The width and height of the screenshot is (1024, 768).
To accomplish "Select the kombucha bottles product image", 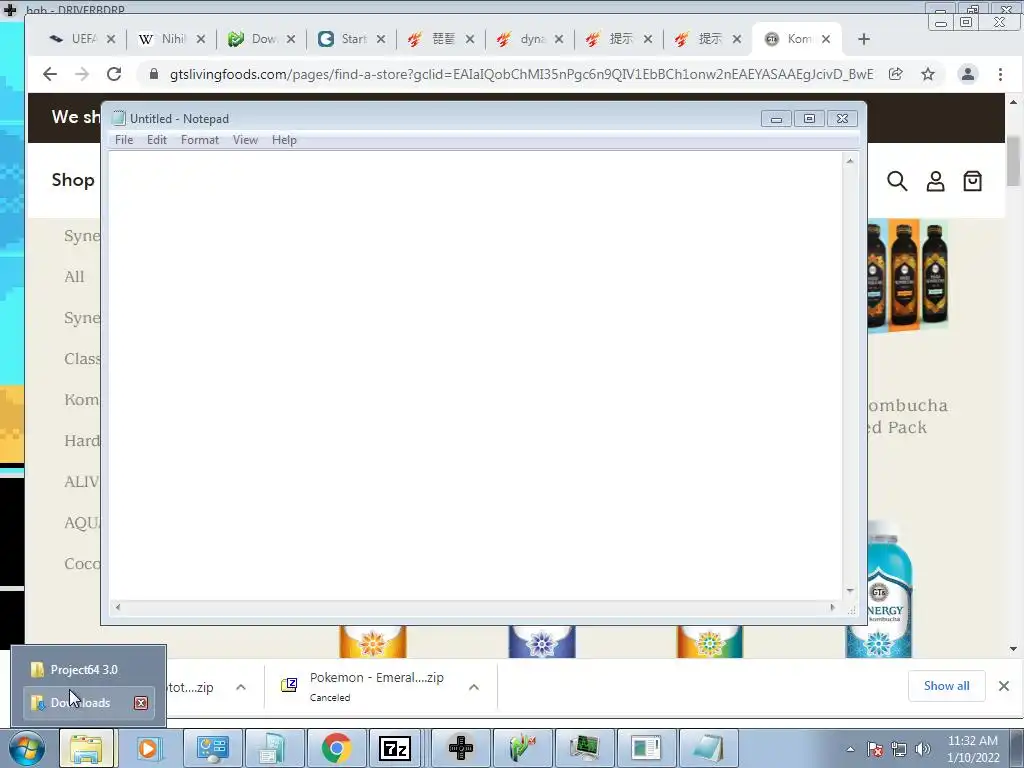I will click(908, 276).
